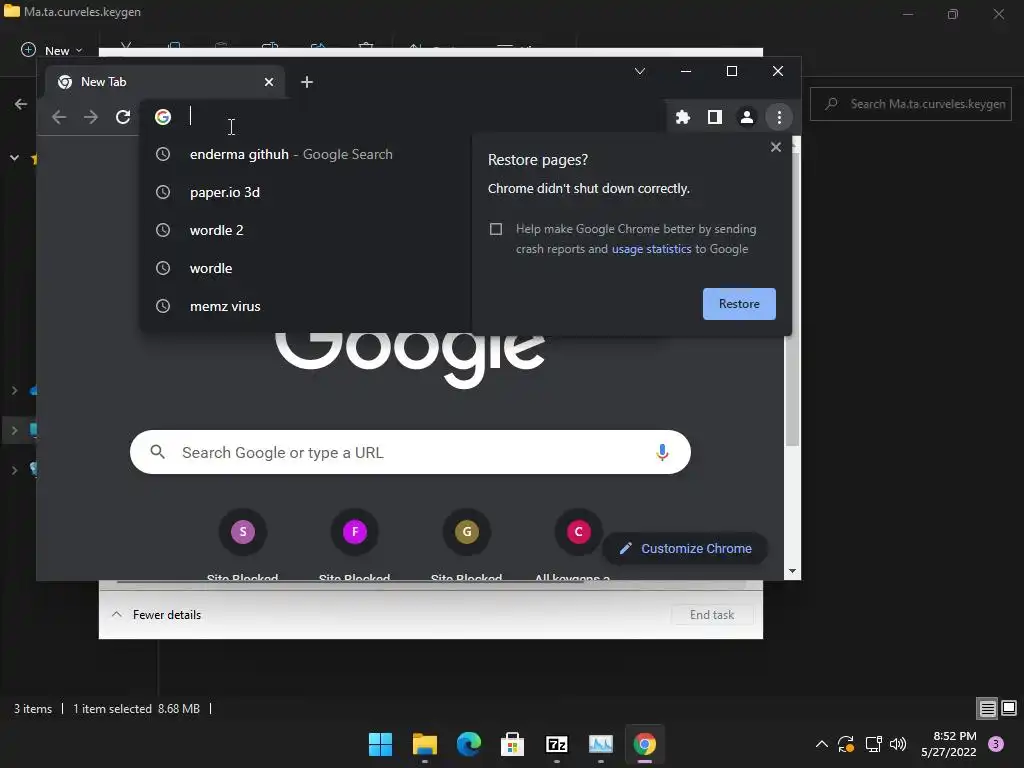This screenshot has height=768, width=1024.
Task: Open the 'S' Site Blocked shortcut
Action: (x=243, y=532)
